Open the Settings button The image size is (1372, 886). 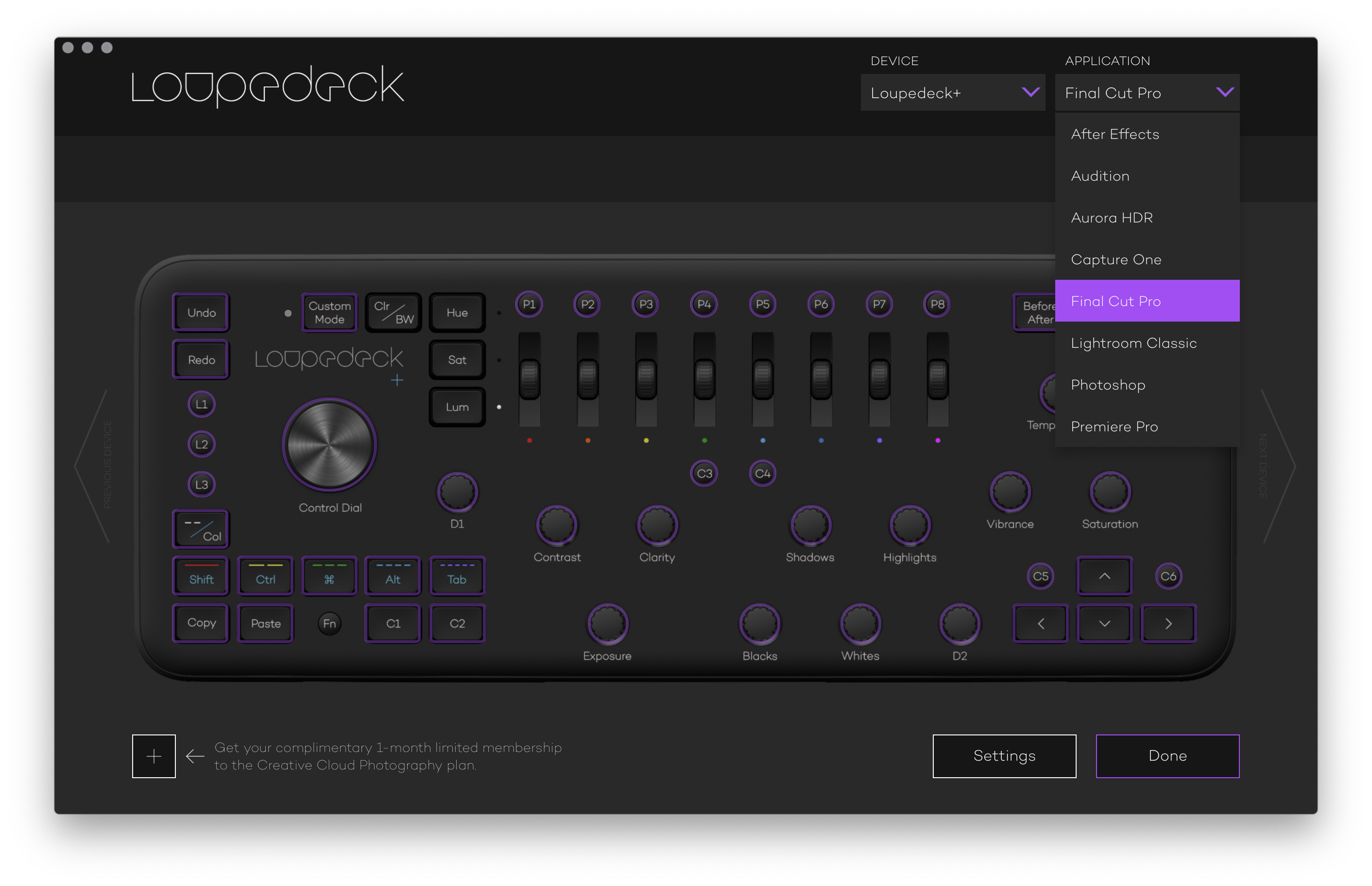(x=1004, y=756)
